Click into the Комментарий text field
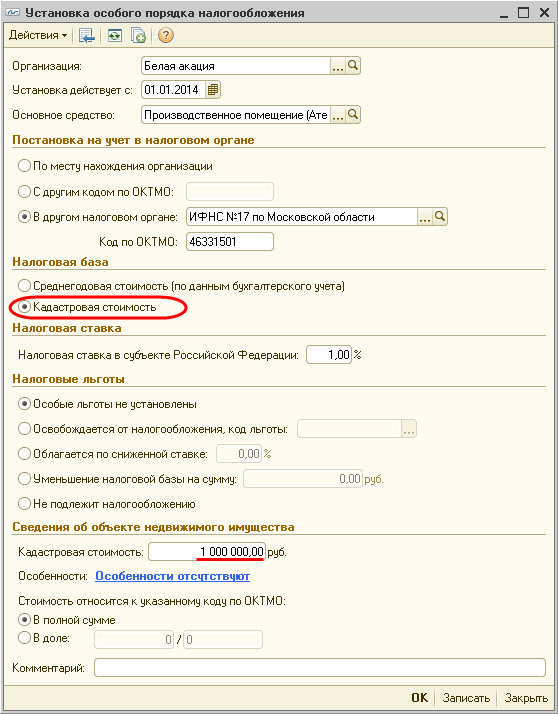Viewport: 558px width, 714px height. pyautogui.click(x=320, y=668)
